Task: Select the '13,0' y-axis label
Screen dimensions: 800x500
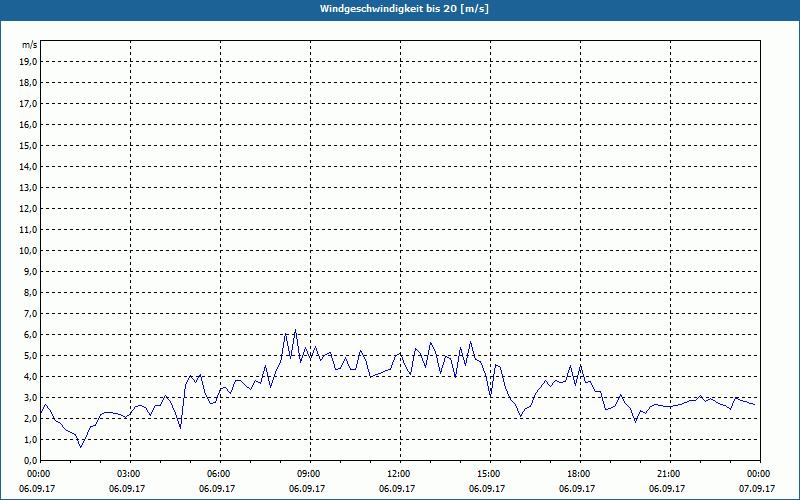Action: 28,187
